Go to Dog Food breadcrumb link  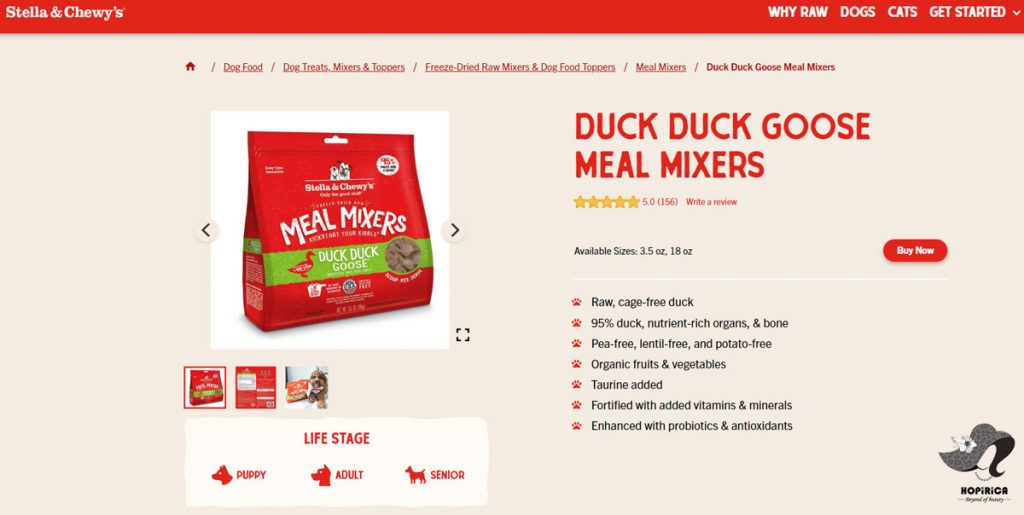[243, 67]
